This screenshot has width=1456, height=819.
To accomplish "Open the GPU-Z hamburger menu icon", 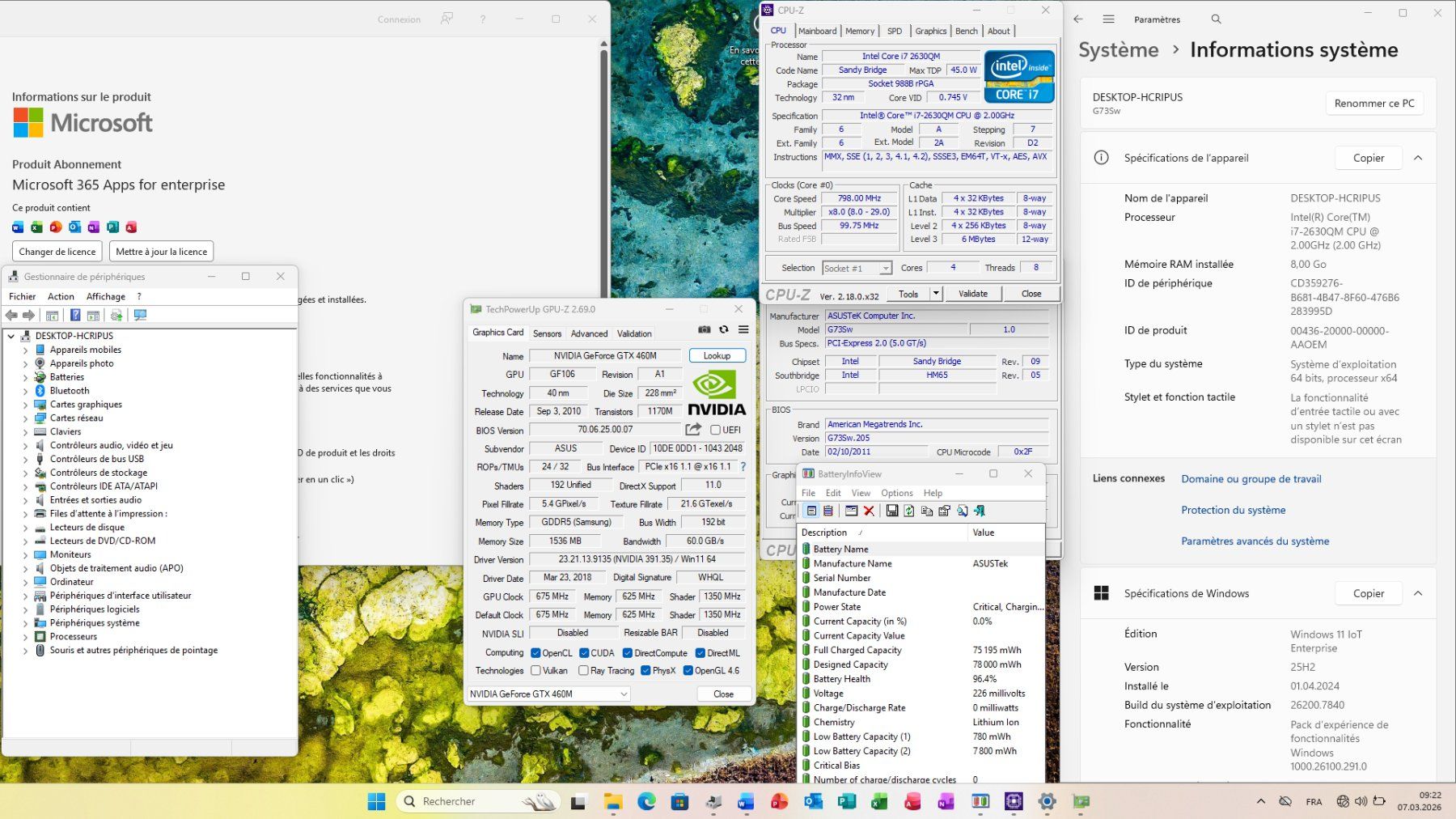I will point(743,329).
